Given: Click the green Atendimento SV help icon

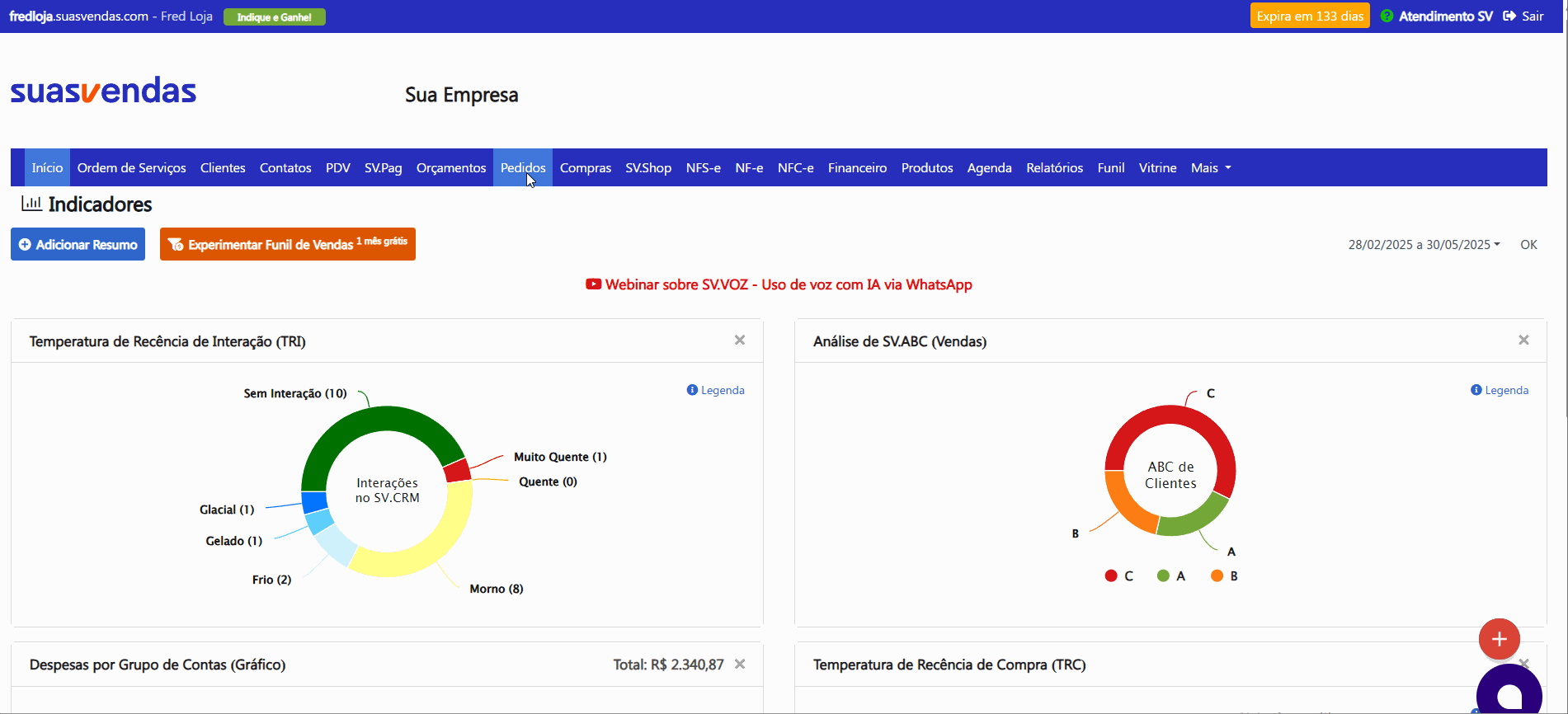Looking at the screenshot, I should [x=1387, y=16].
